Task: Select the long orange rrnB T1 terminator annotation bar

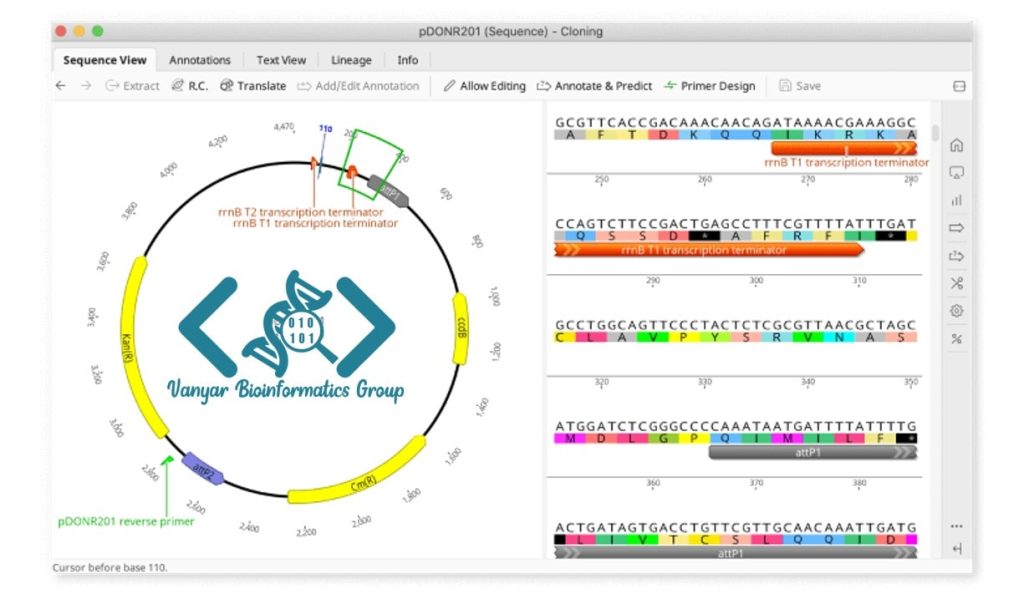Action: pyautogui.click(x=709, y=250)
